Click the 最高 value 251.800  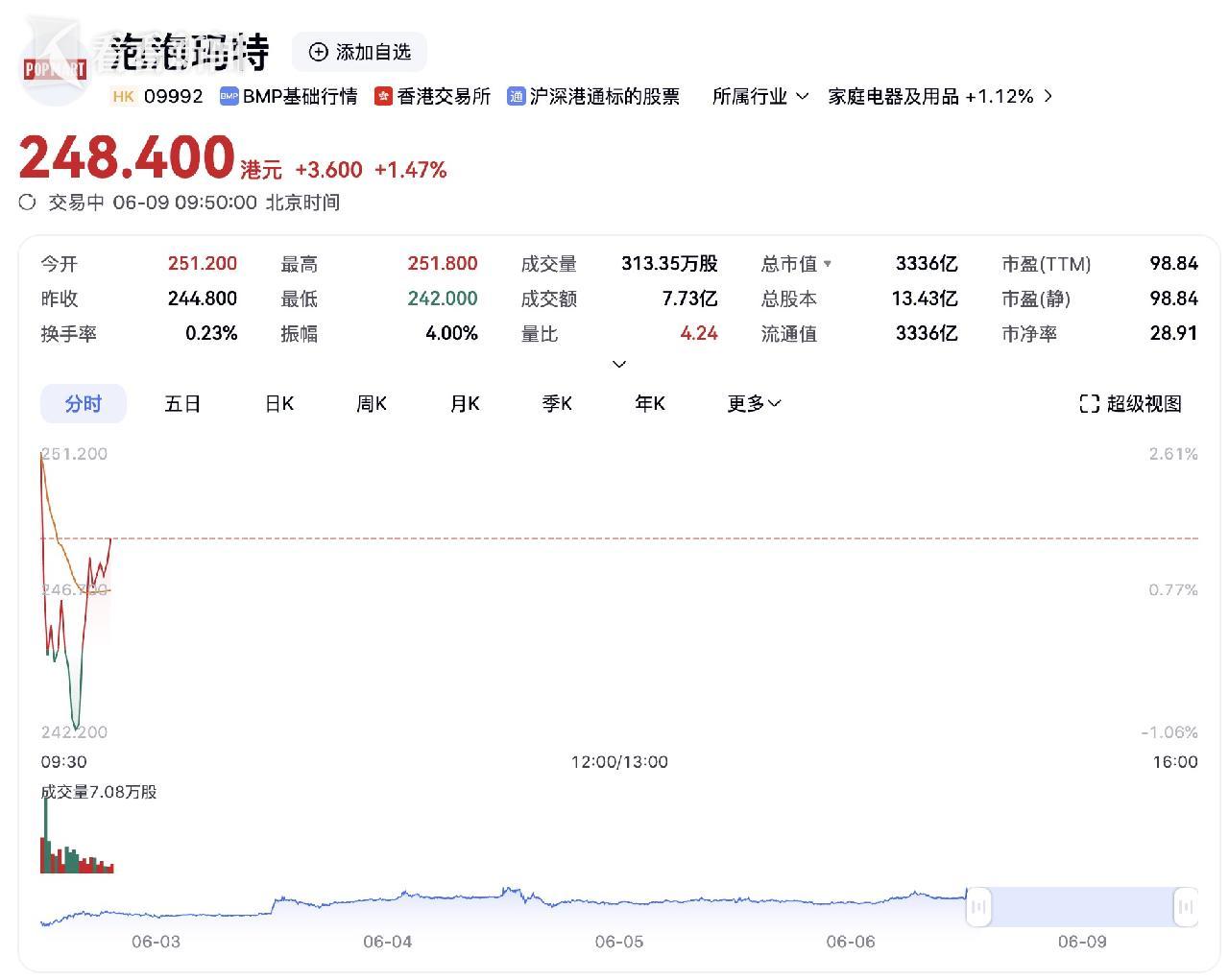(x=443, y=264)
